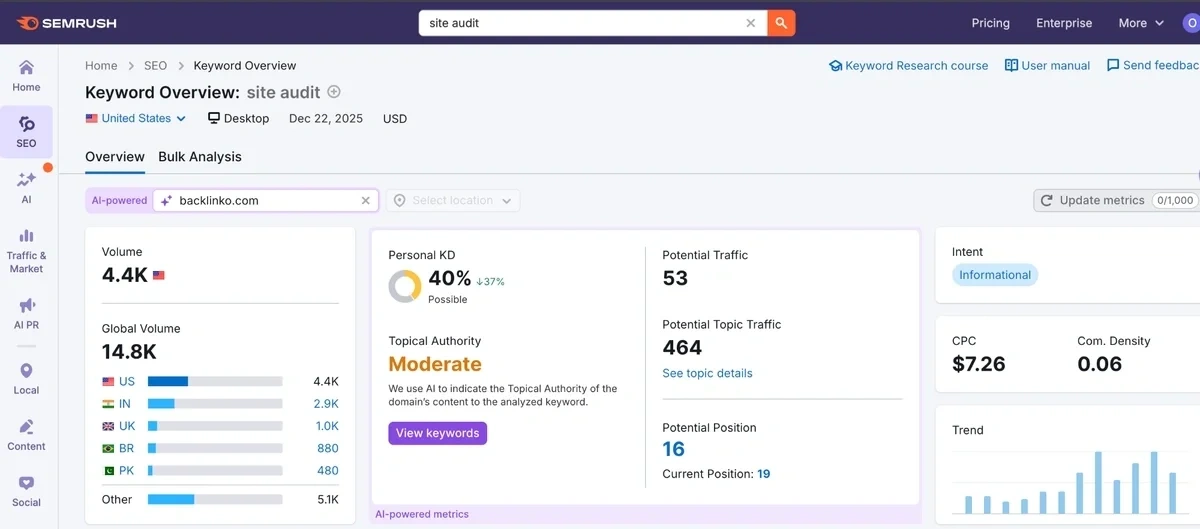Click the UK volume value 1.0K

(327, 426)
